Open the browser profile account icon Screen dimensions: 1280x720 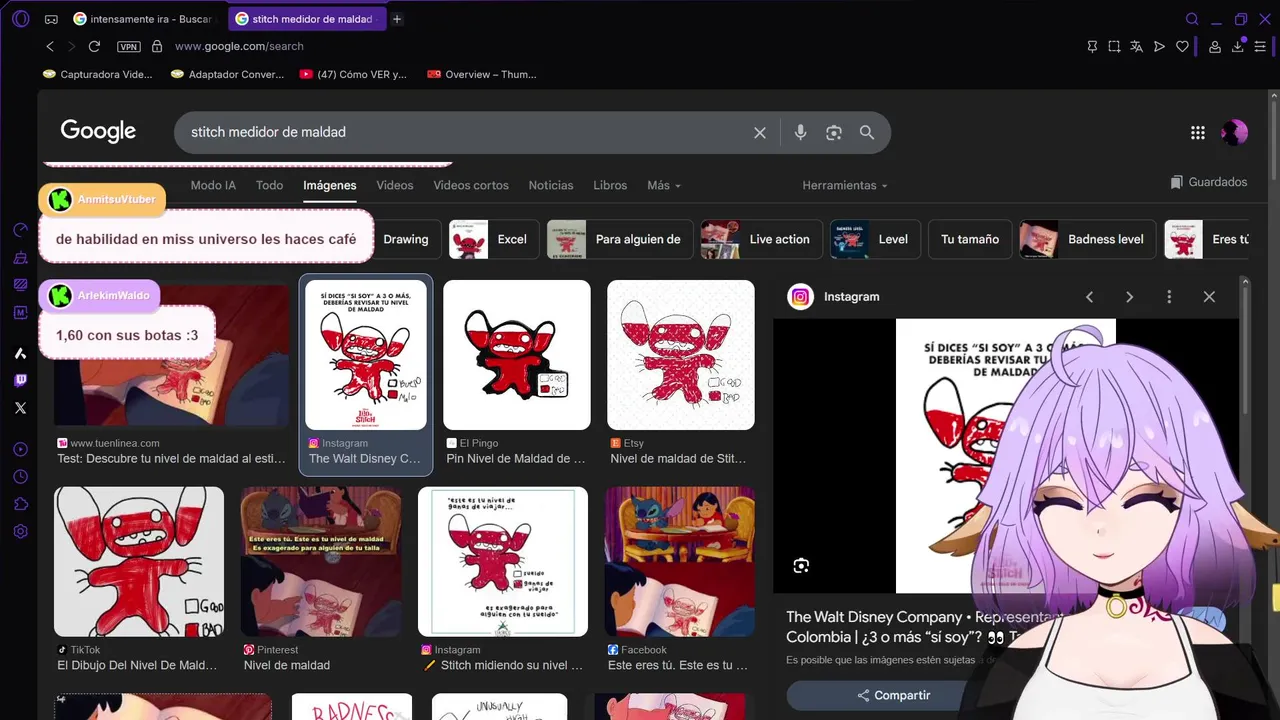pyautogui.click(x=1215, y=47)
